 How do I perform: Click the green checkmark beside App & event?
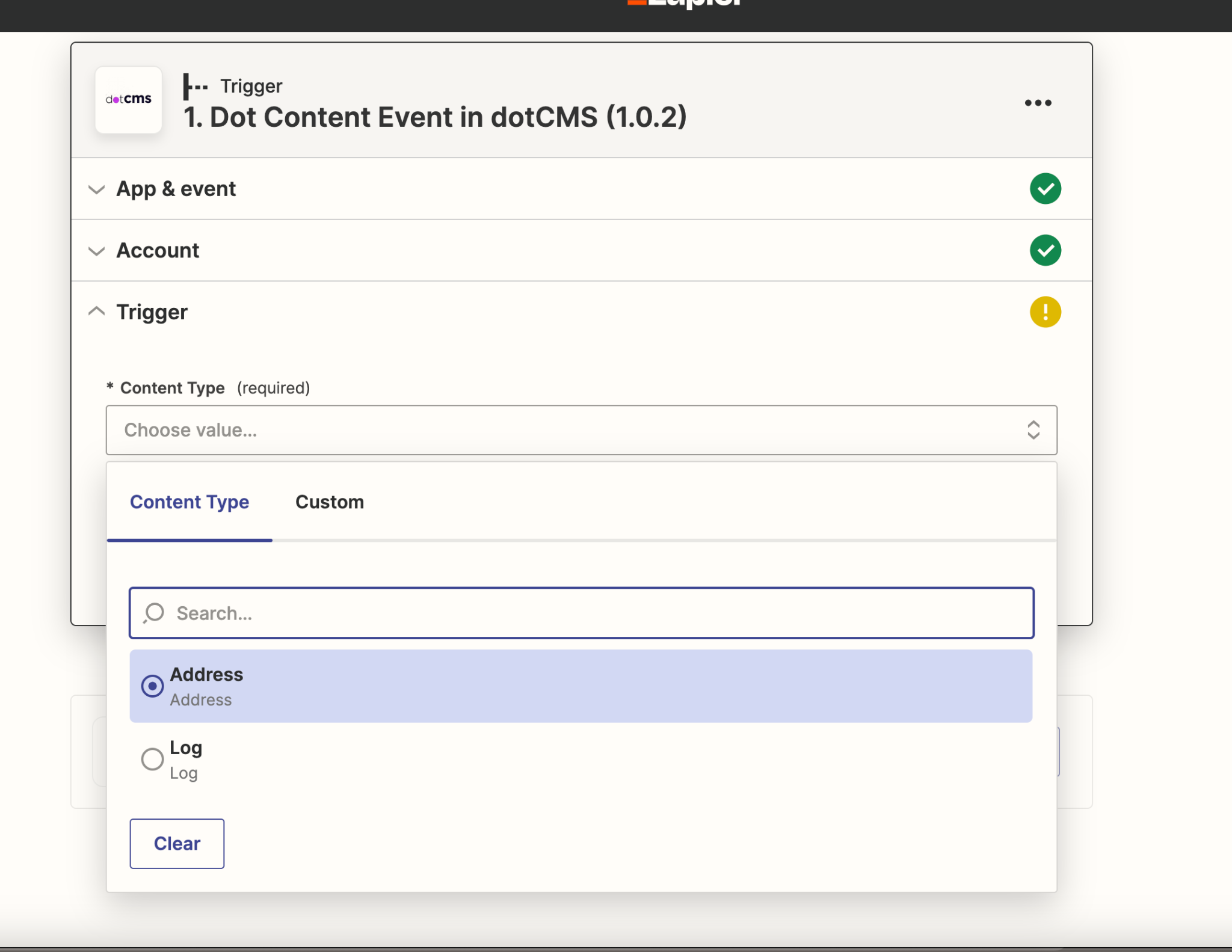pyautogui.click(x=1045, y=189)
